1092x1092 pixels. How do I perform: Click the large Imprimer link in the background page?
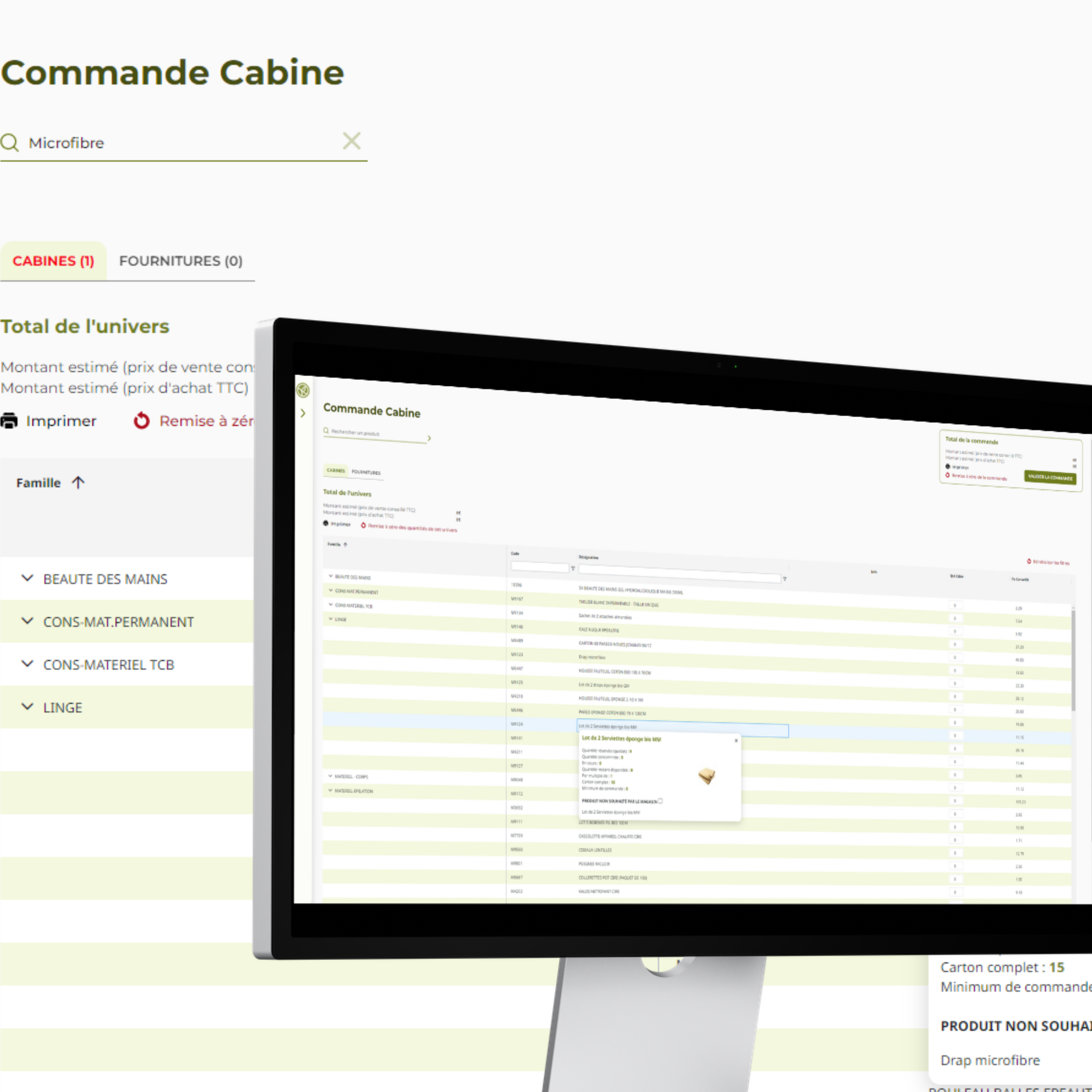point(61,421)
